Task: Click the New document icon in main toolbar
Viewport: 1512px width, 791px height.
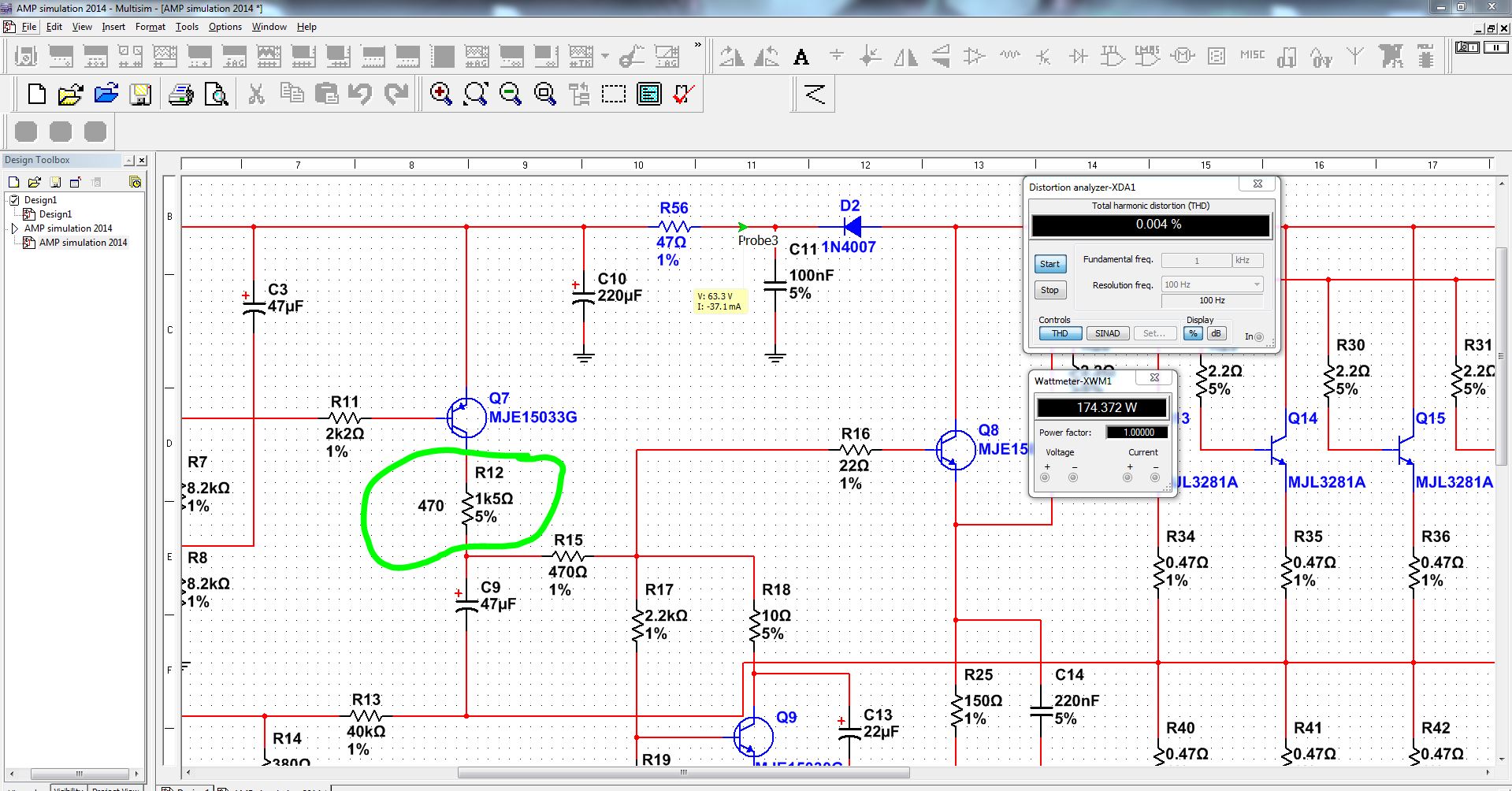Action: (x=36, y=95)
